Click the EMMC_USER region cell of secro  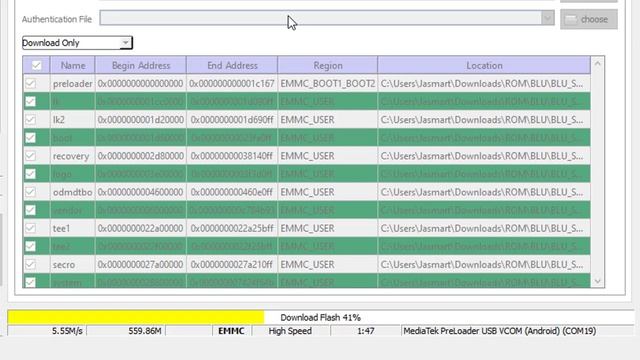328,264
